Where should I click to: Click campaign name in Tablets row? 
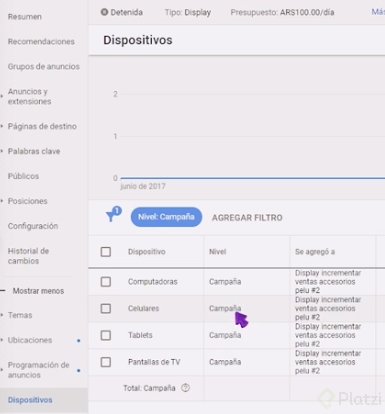[328, 335]
